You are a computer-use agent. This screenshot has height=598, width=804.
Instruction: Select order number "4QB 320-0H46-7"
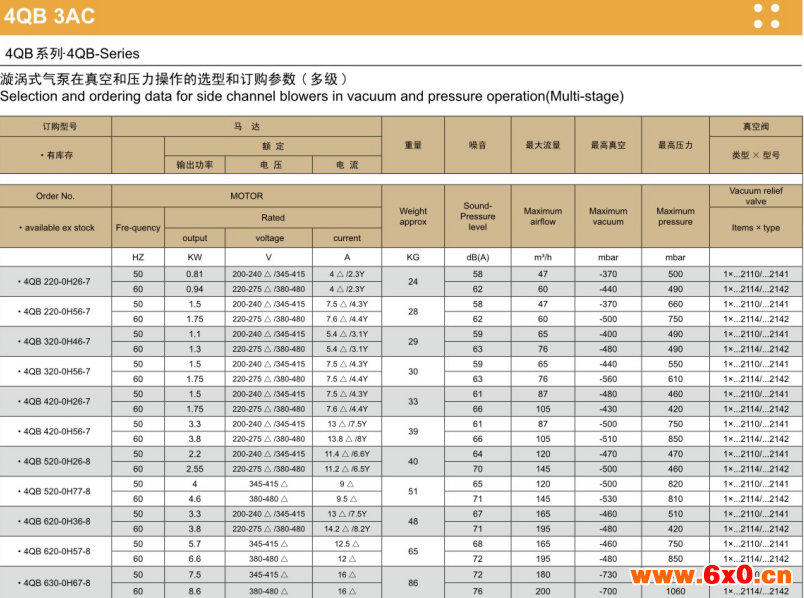coord(56,342)
